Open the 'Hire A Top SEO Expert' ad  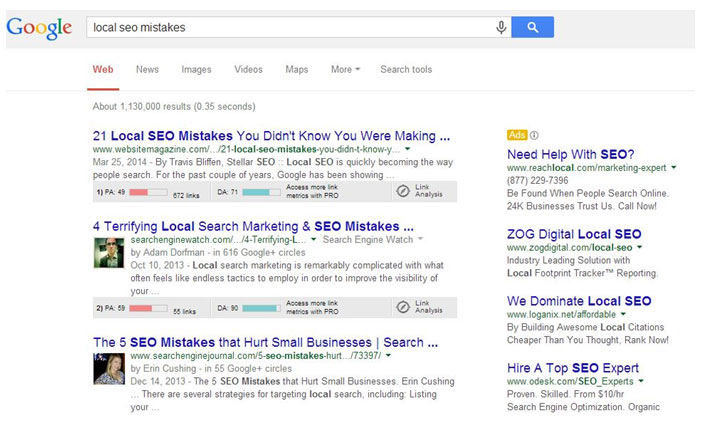click(573, 368)
